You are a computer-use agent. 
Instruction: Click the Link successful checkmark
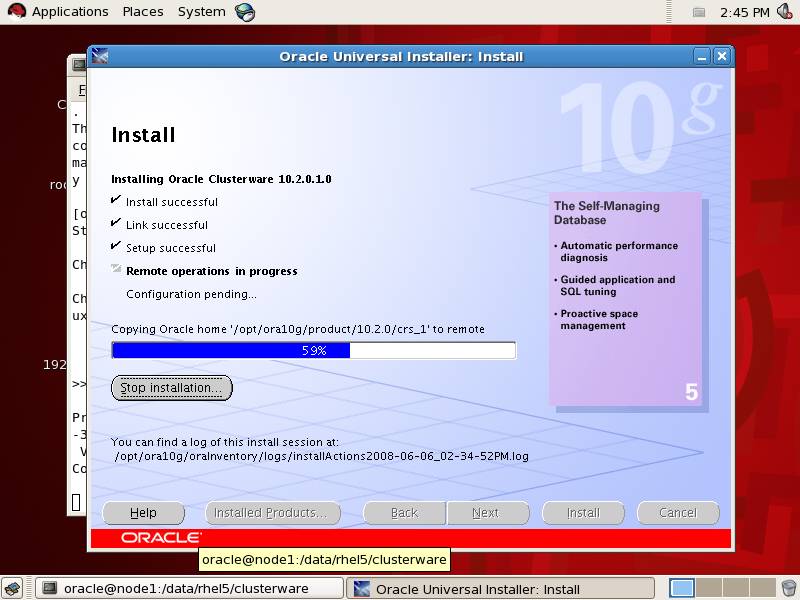(116, 222)
